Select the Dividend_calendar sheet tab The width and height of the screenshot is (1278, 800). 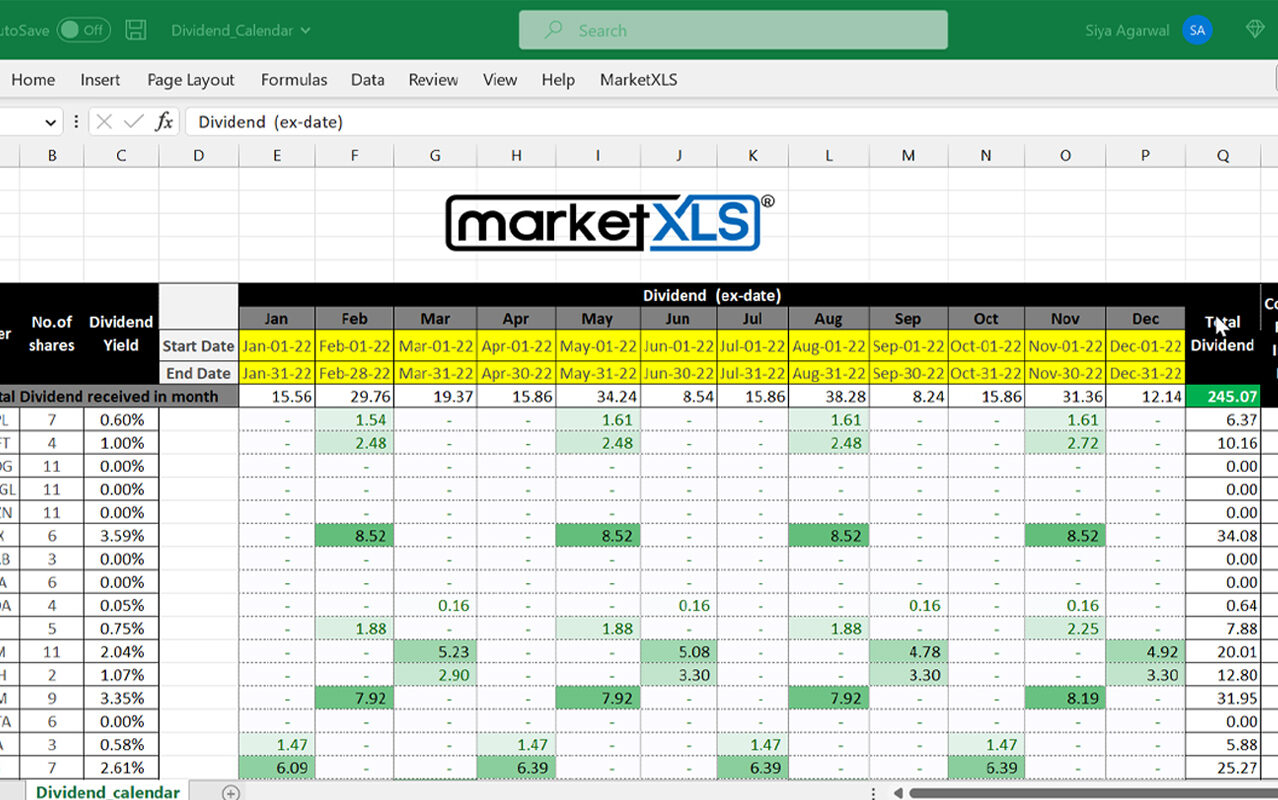(108, 792)
